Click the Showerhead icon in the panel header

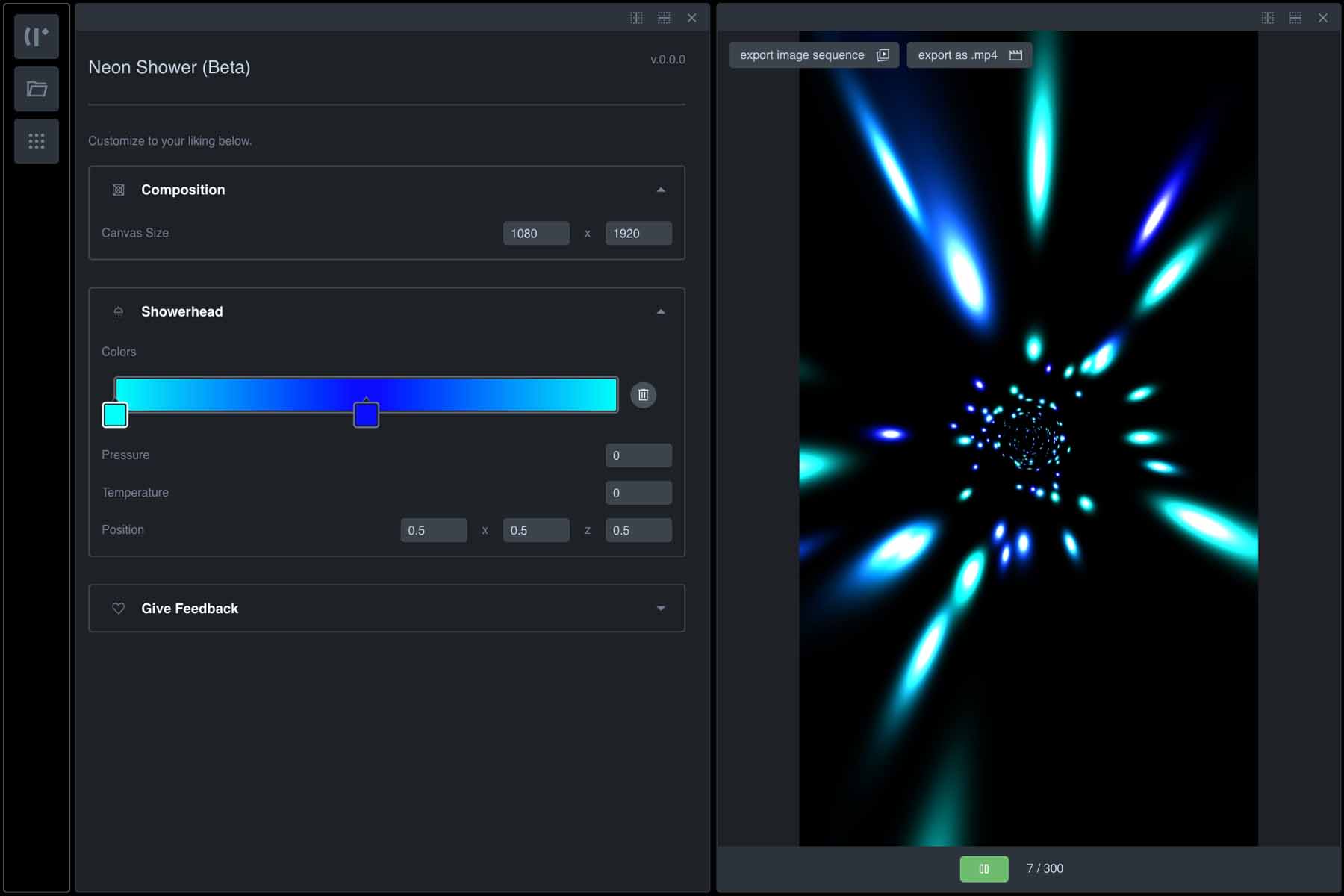[x=118, y=311]
